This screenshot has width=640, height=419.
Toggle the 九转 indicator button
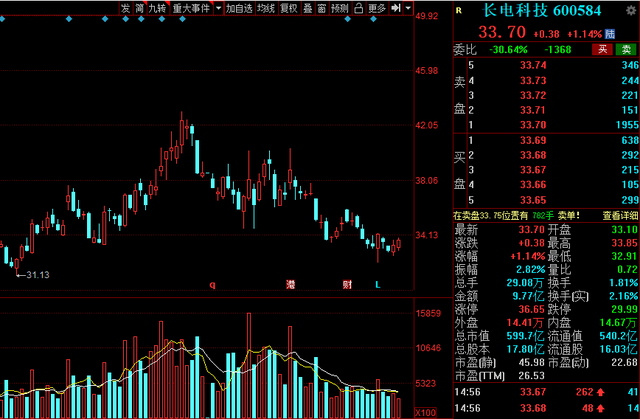(158, 8)
